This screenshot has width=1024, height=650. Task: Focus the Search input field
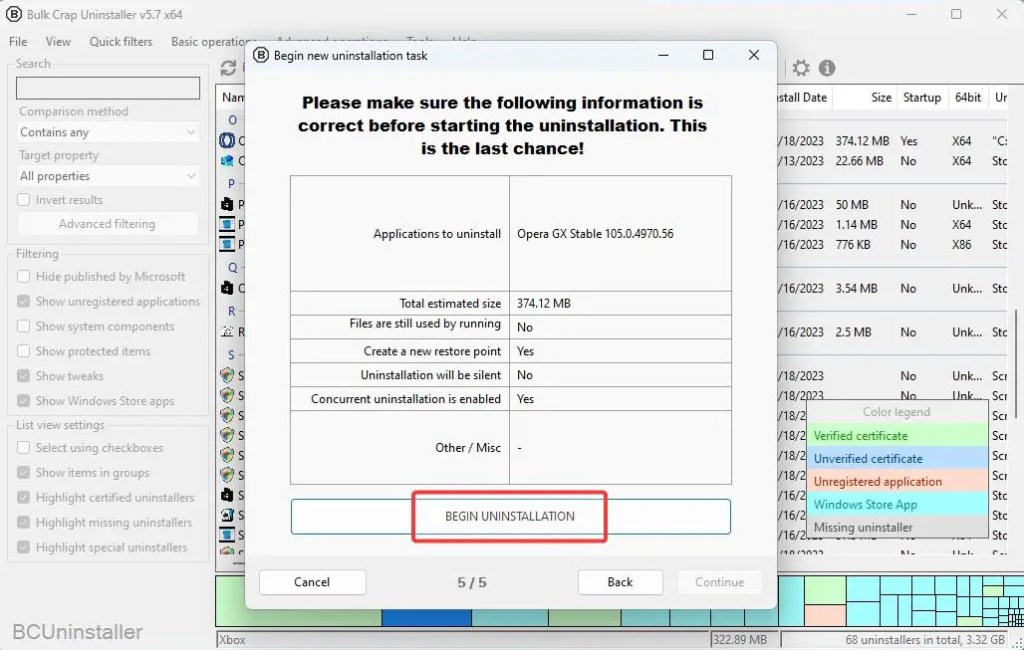pyautogui.click(x=108, y=88)
